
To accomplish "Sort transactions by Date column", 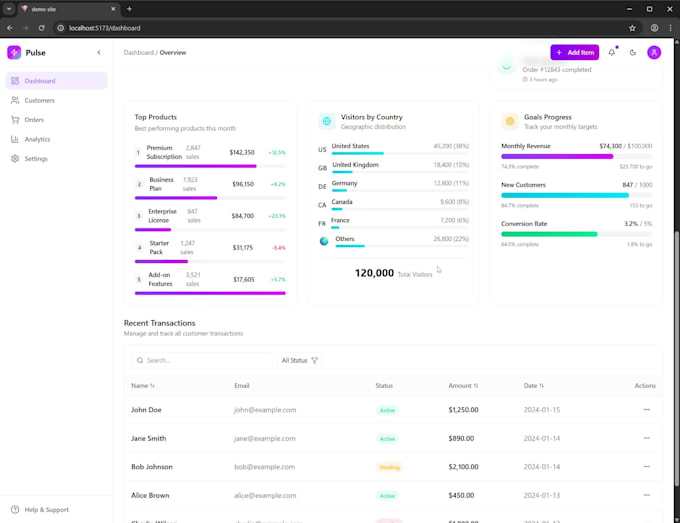I will [533, 386].
